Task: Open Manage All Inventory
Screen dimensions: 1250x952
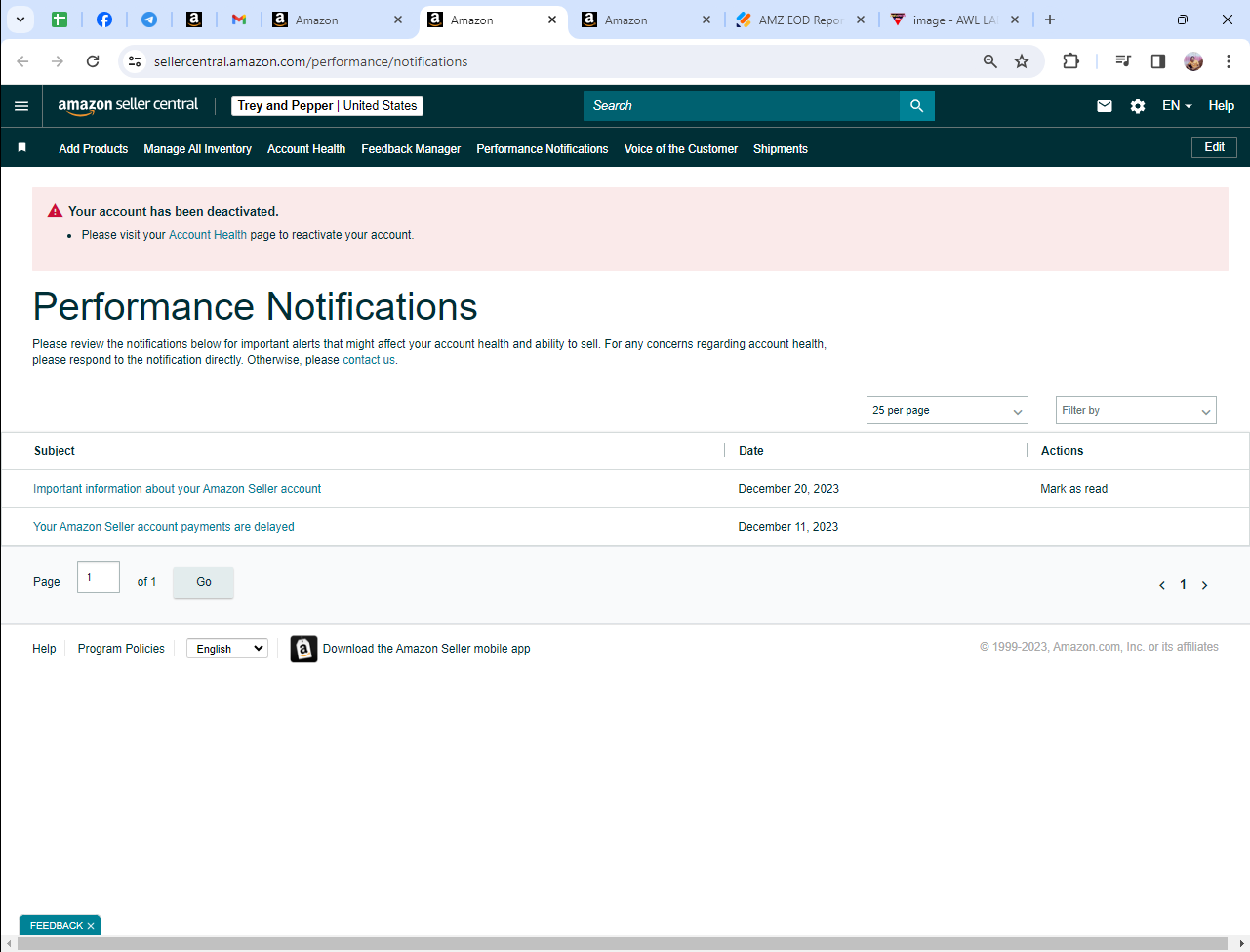Action: coord(197,149)
